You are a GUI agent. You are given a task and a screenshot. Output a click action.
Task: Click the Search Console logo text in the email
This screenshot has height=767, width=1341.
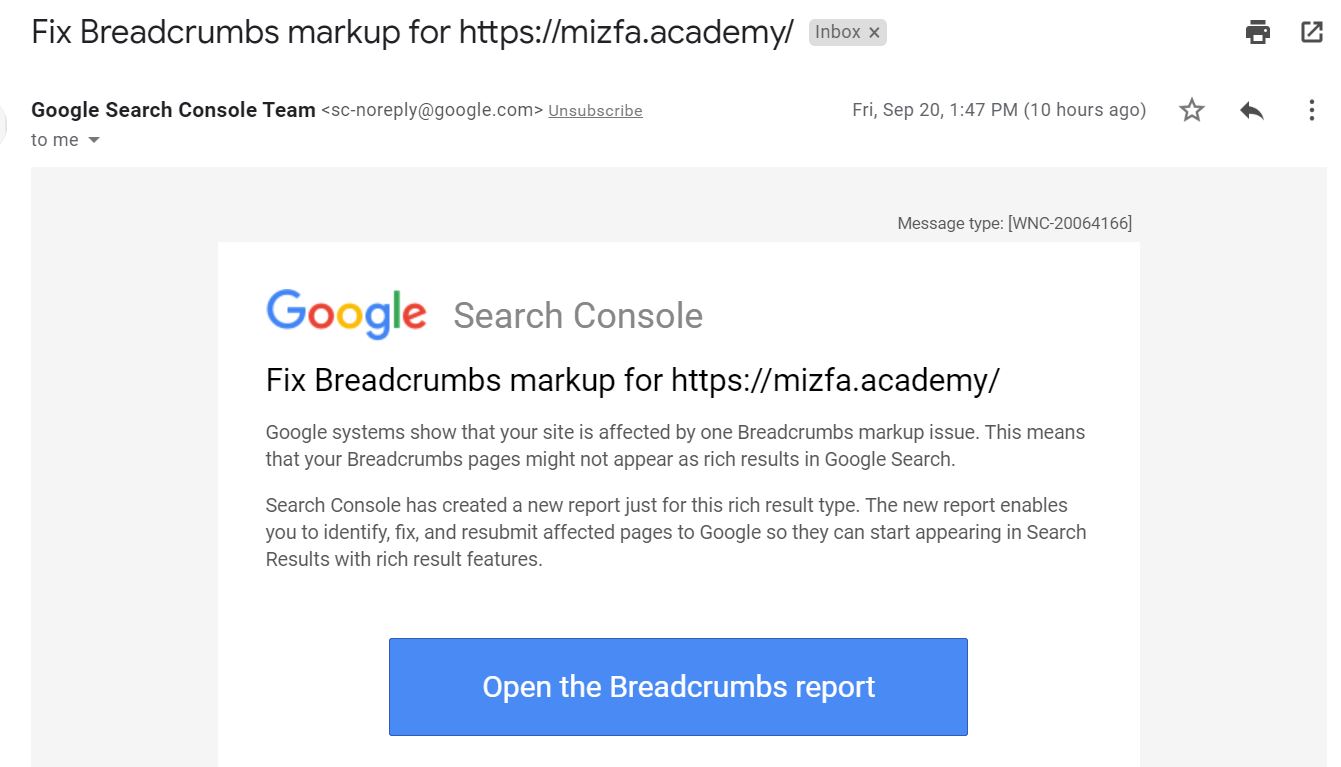578,316
